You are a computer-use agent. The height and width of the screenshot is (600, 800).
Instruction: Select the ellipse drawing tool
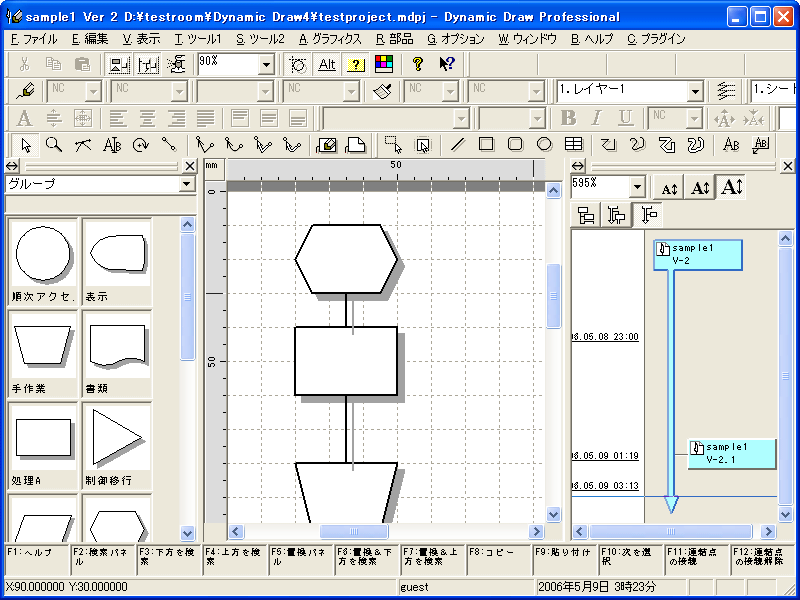(x=544, y=145)
